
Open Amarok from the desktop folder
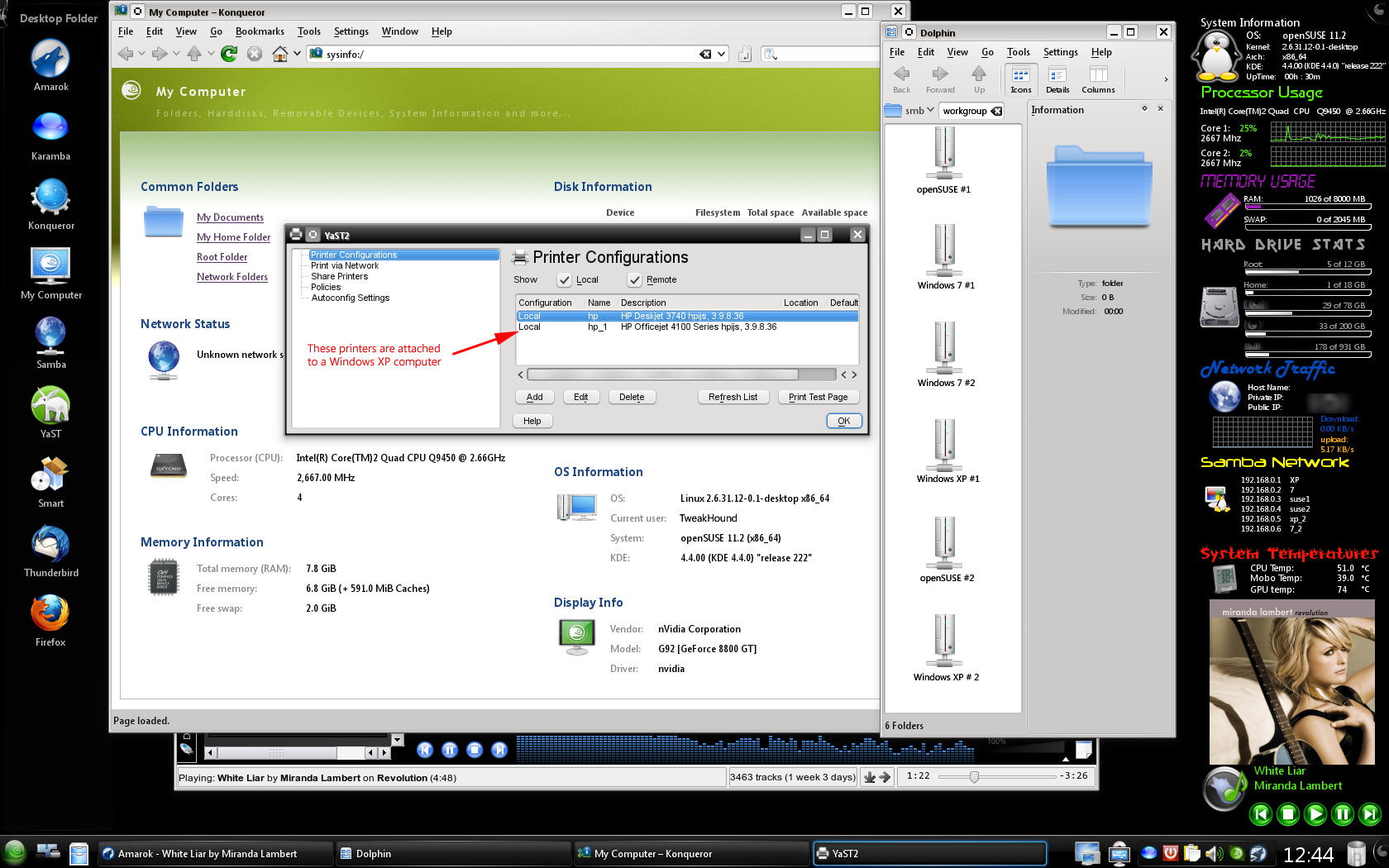pos(50,64)
